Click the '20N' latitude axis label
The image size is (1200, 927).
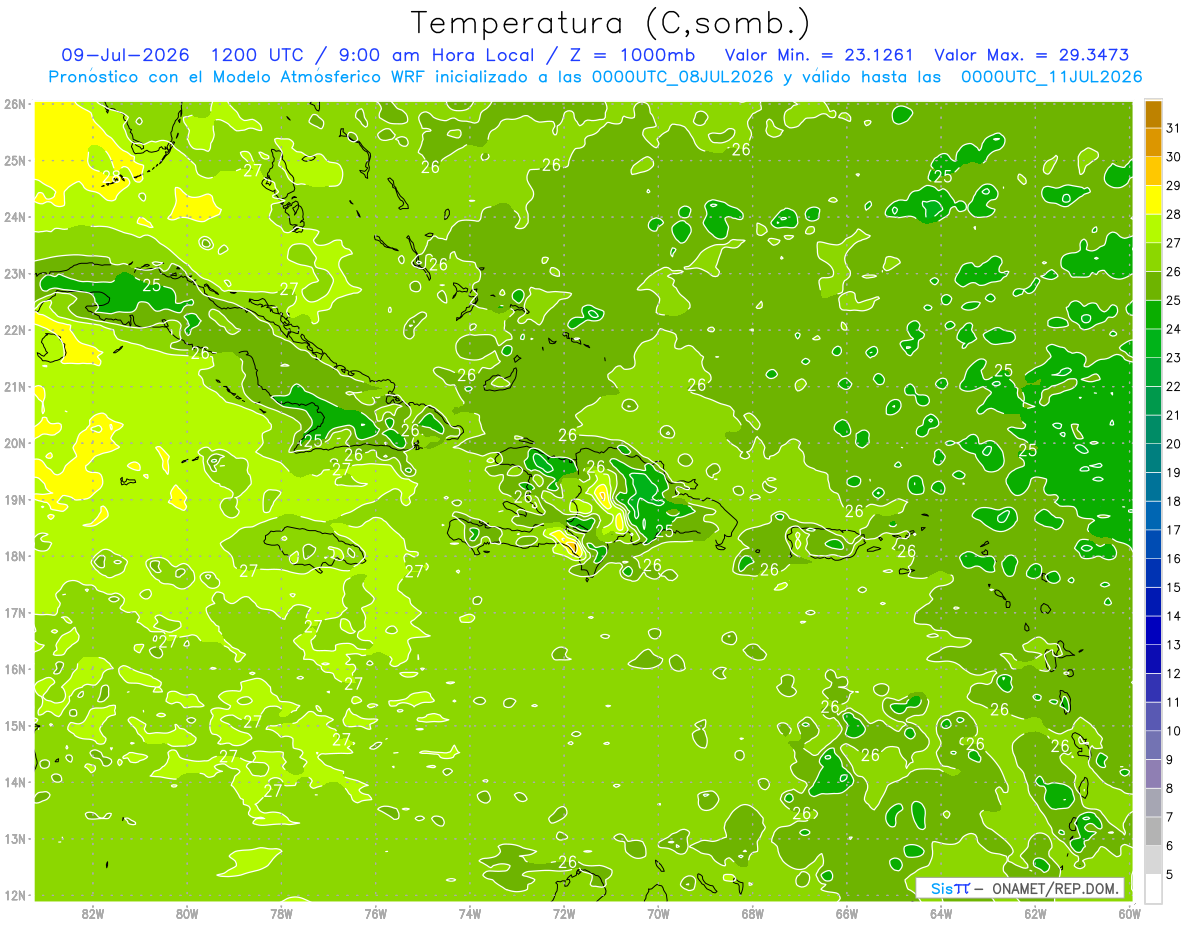pyautogui.click(x=16, y=443)
